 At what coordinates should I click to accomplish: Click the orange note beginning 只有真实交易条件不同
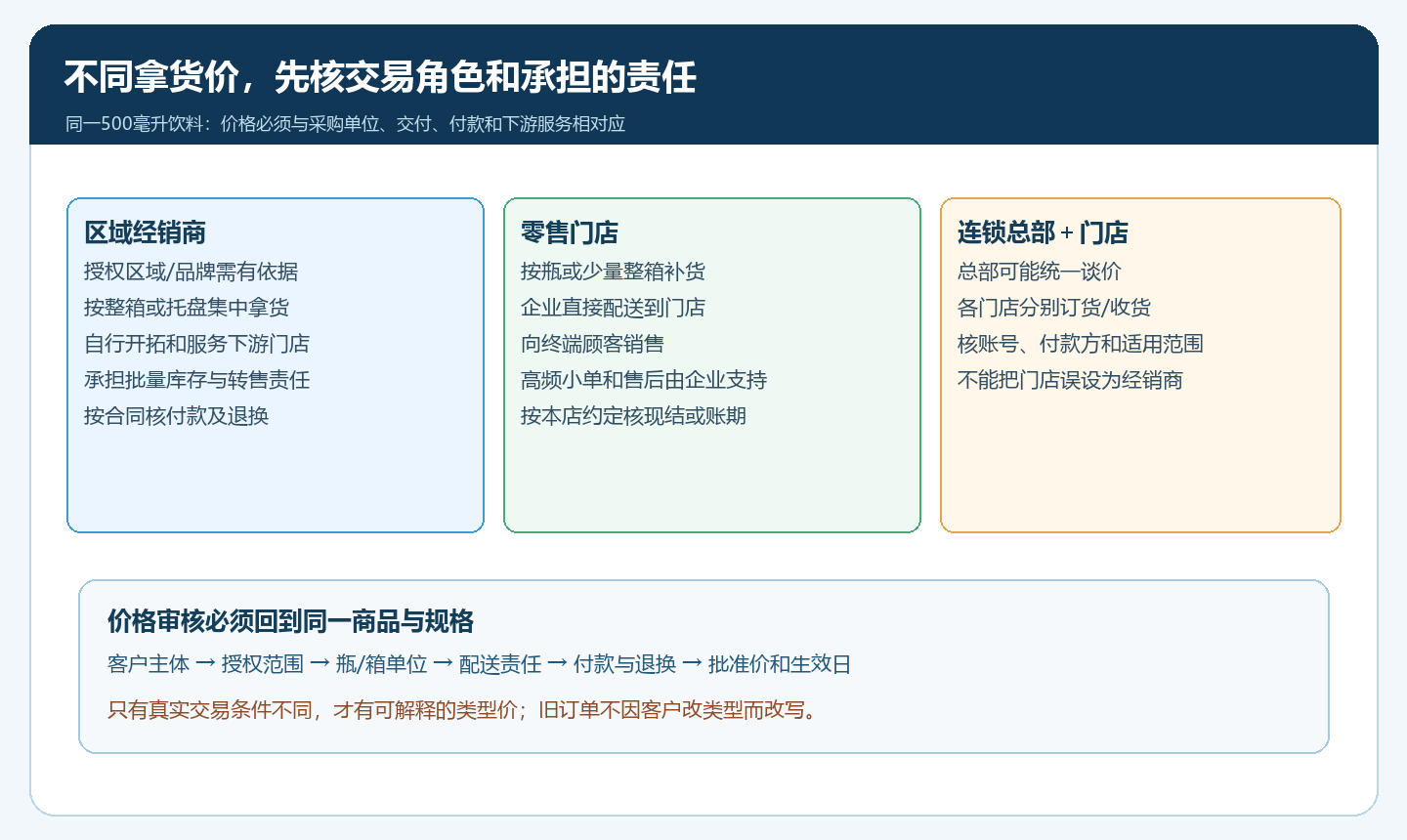463,710
